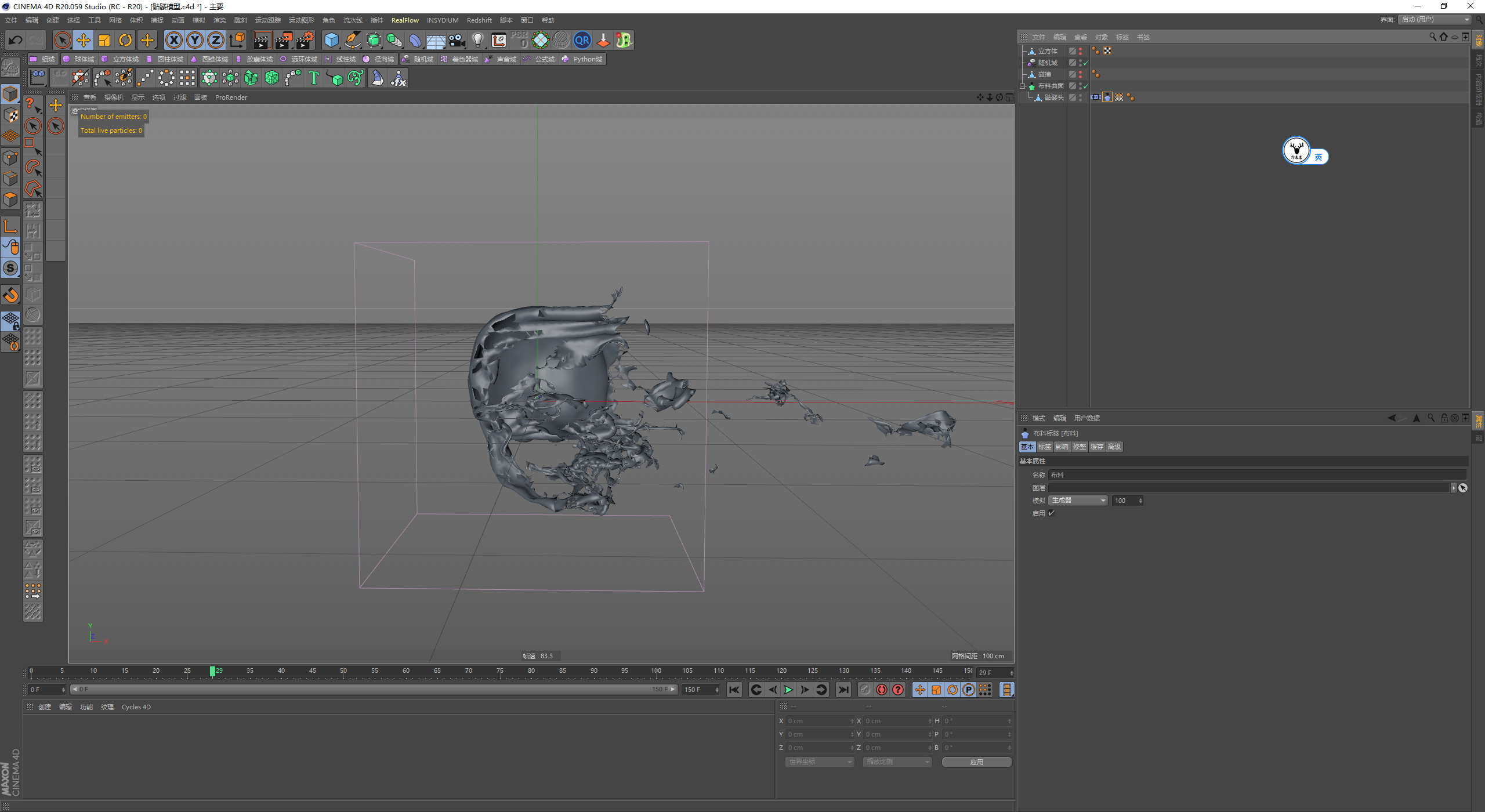Viewport: 1485px width, 812px height.
Task: Click the camera object icon
Action: point(457,40)
